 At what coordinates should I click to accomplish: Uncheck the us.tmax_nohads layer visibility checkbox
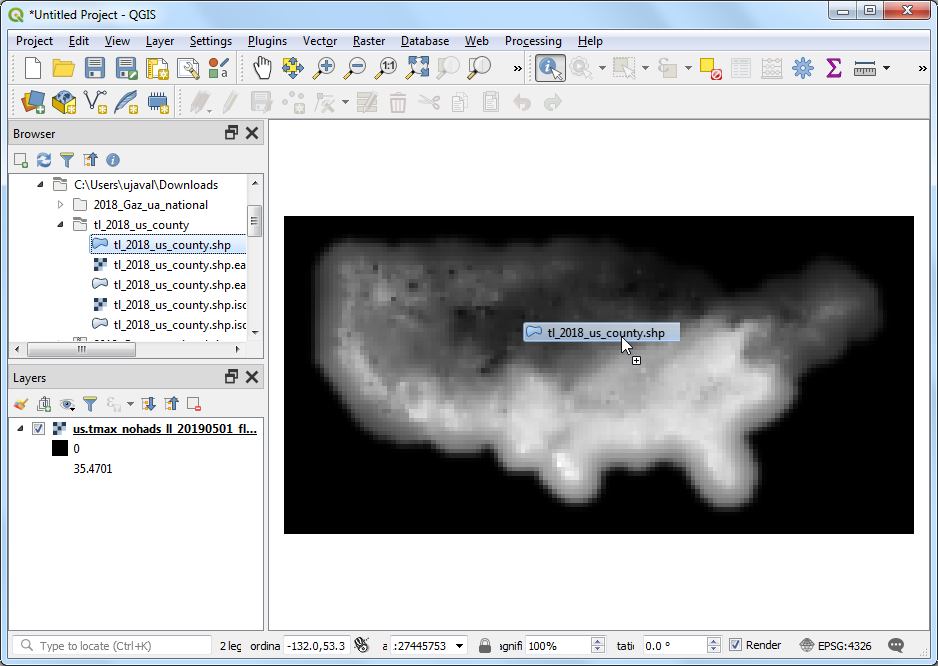(39, 429)
